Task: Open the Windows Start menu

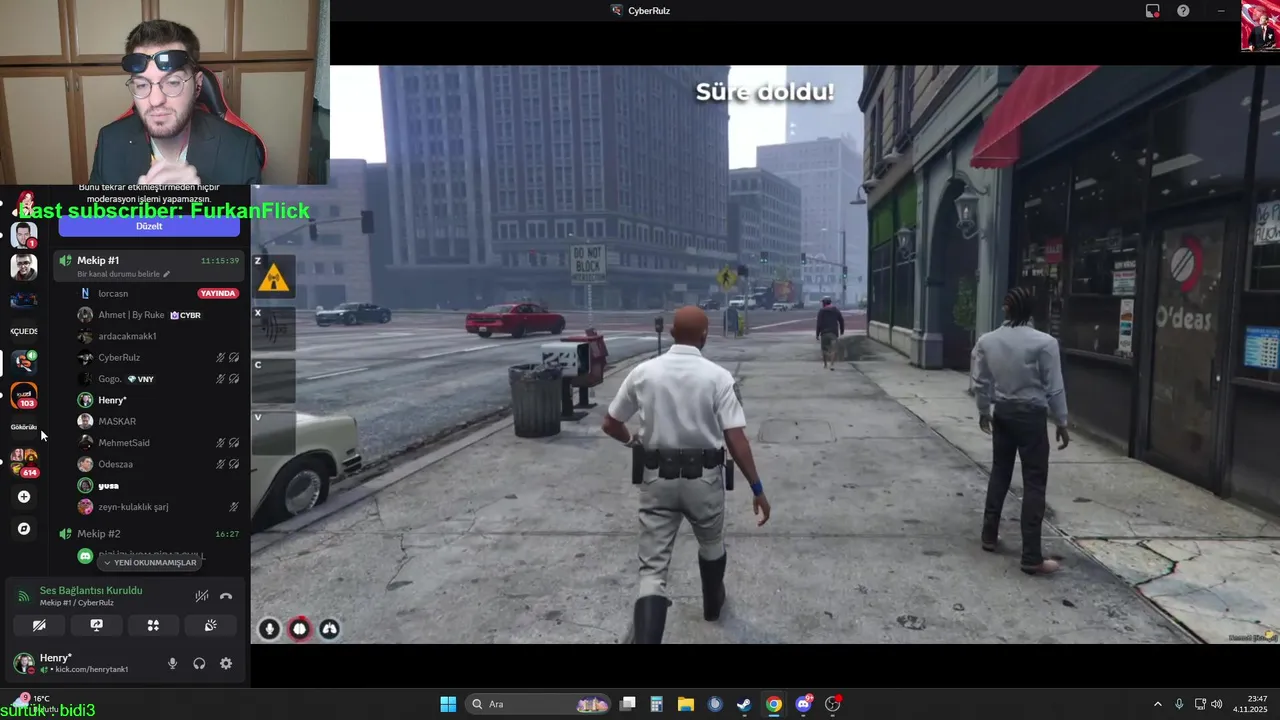Action: pos(448,704)
